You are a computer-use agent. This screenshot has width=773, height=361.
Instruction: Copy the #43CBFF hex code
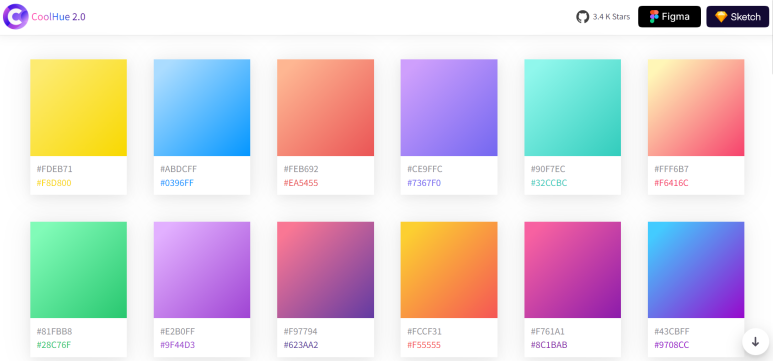(672, 331)
